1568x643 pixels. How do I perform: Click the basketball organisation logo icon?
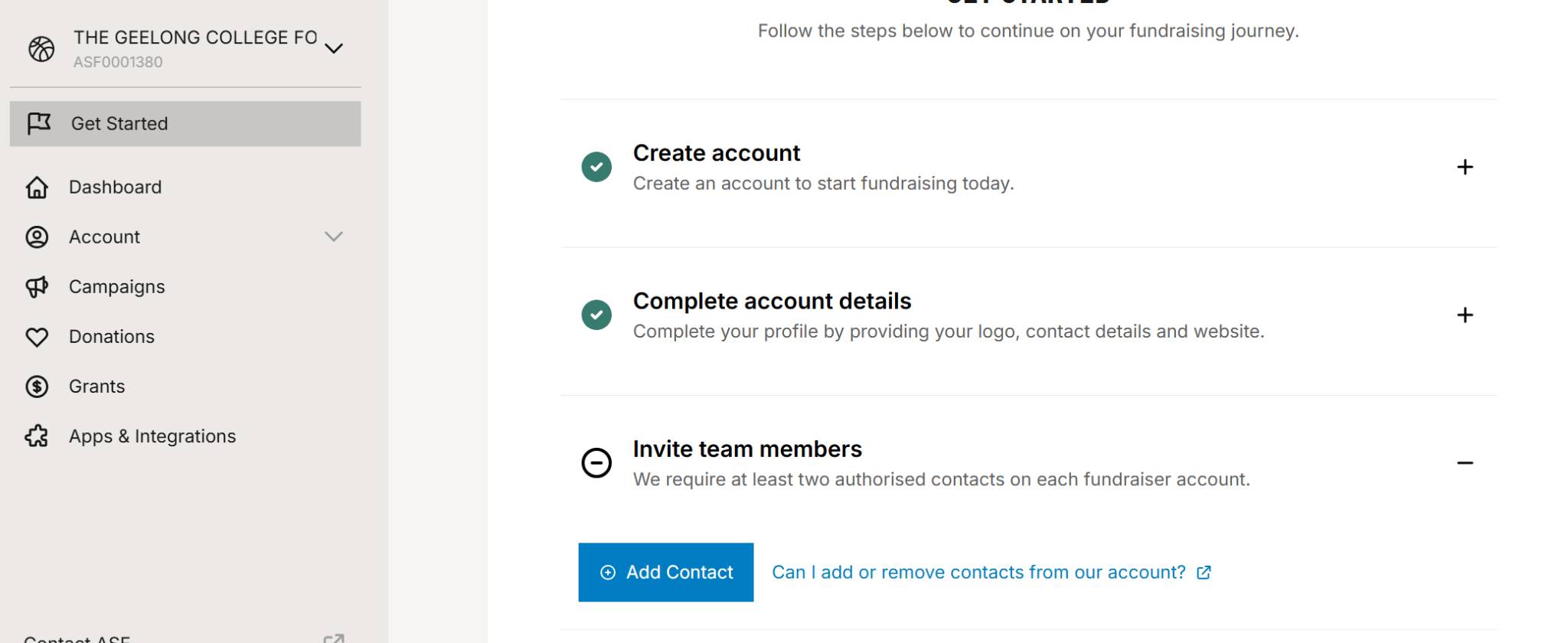click(41, 49)
